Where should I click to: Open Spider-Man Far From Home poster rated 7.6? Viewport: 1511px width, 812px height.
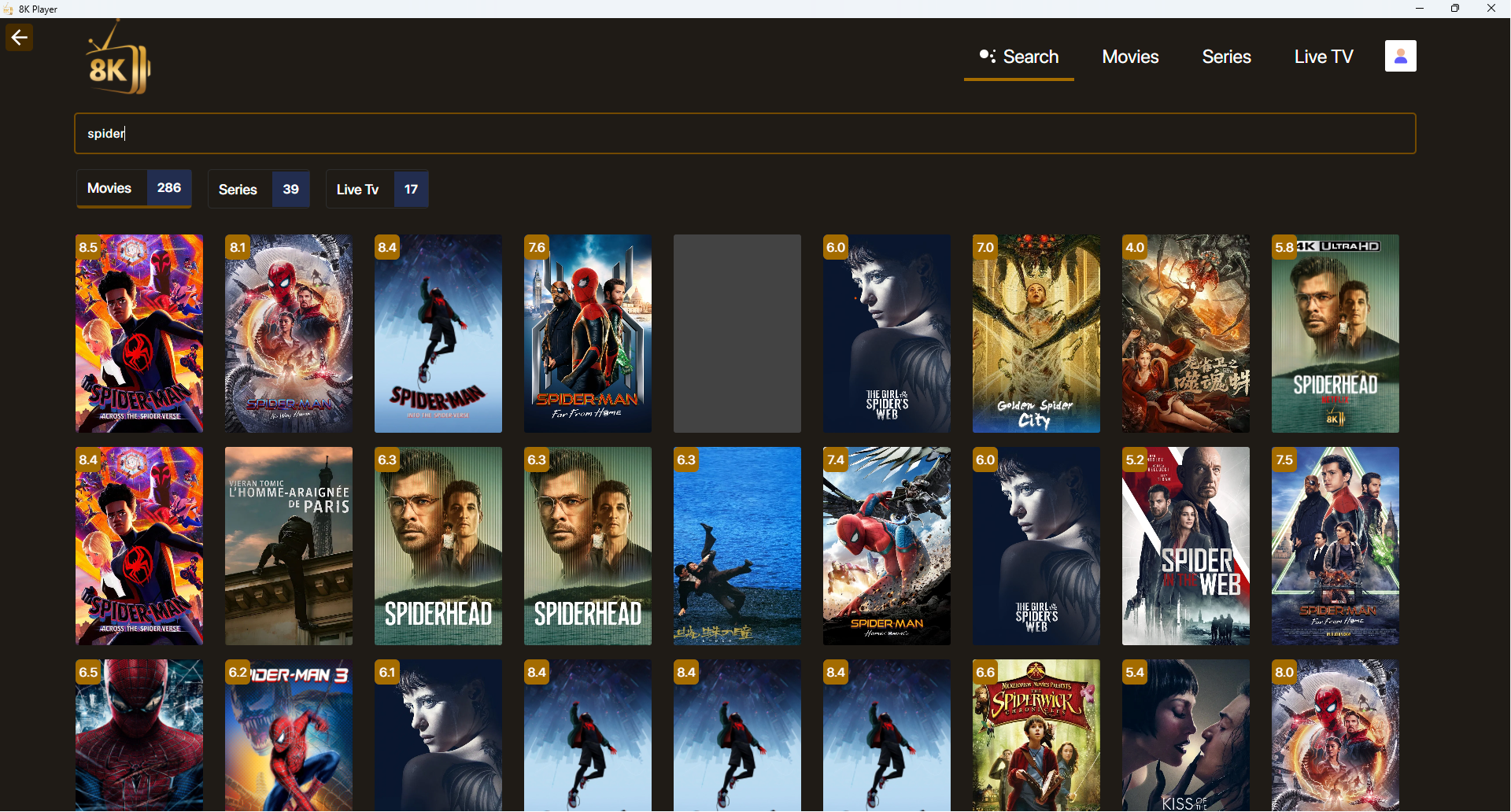[x=588, y=334]
